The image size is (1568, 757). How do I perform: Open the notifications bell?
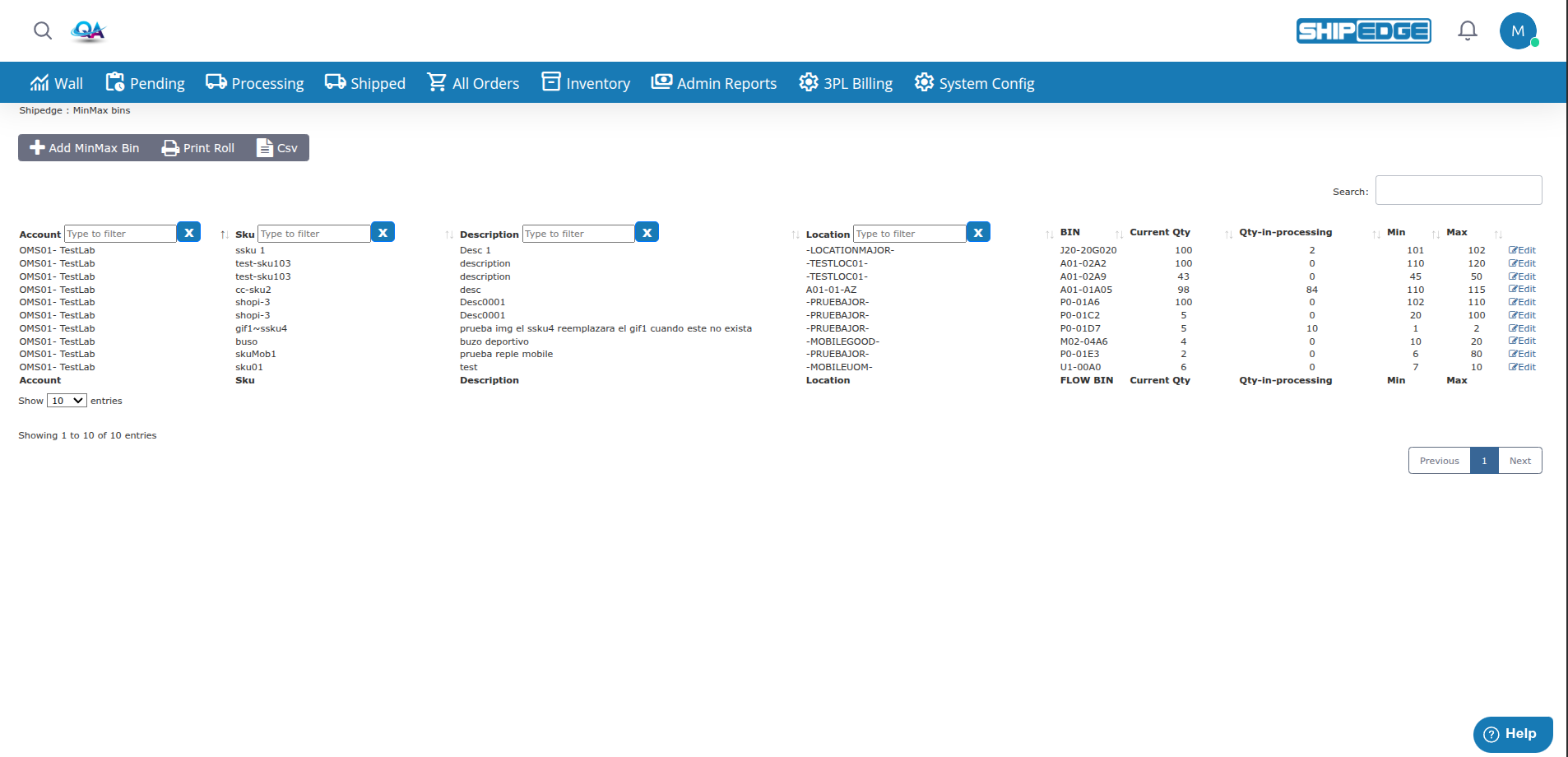pos(1467,31)
